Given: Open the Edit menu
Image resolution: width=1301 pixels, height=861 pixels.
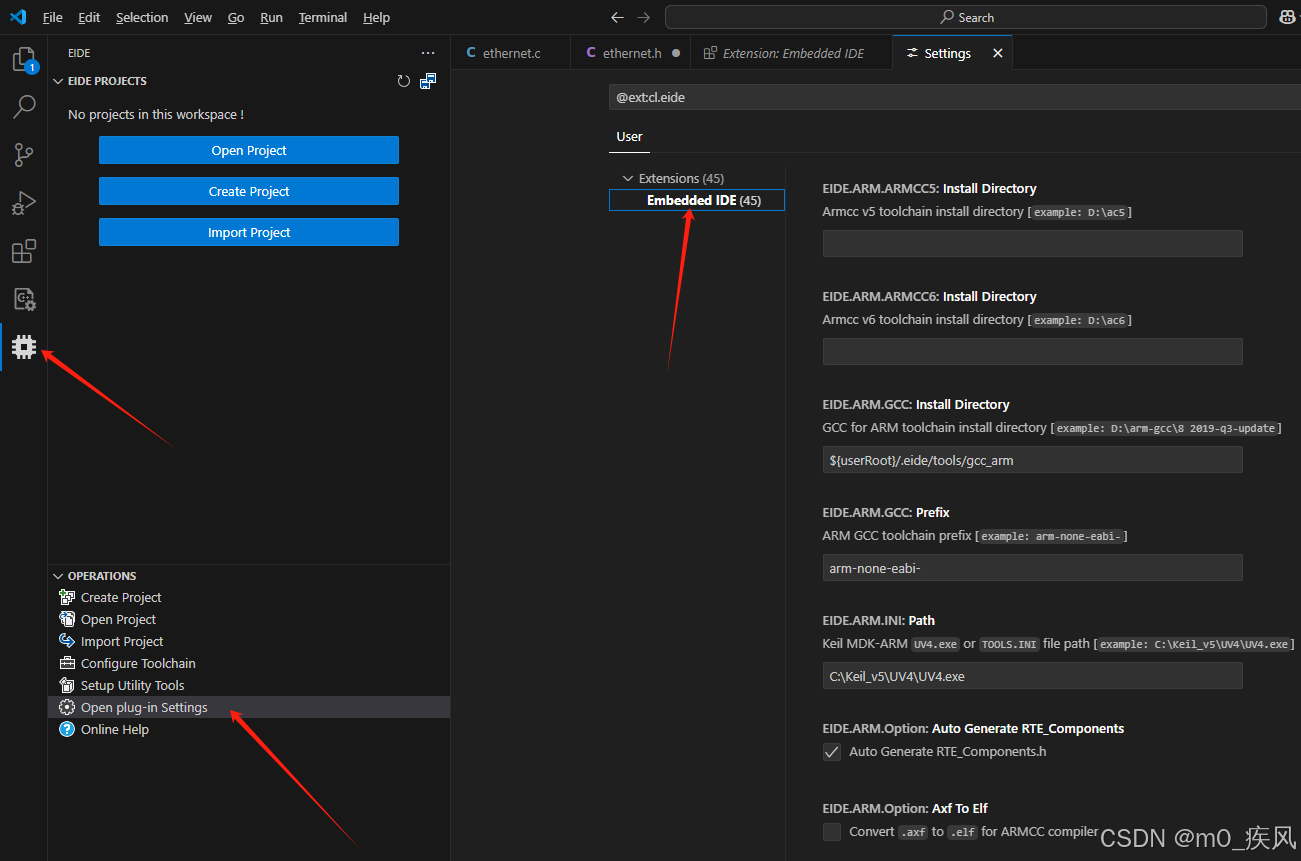Looking at the screenshot, I should [89, 17].
